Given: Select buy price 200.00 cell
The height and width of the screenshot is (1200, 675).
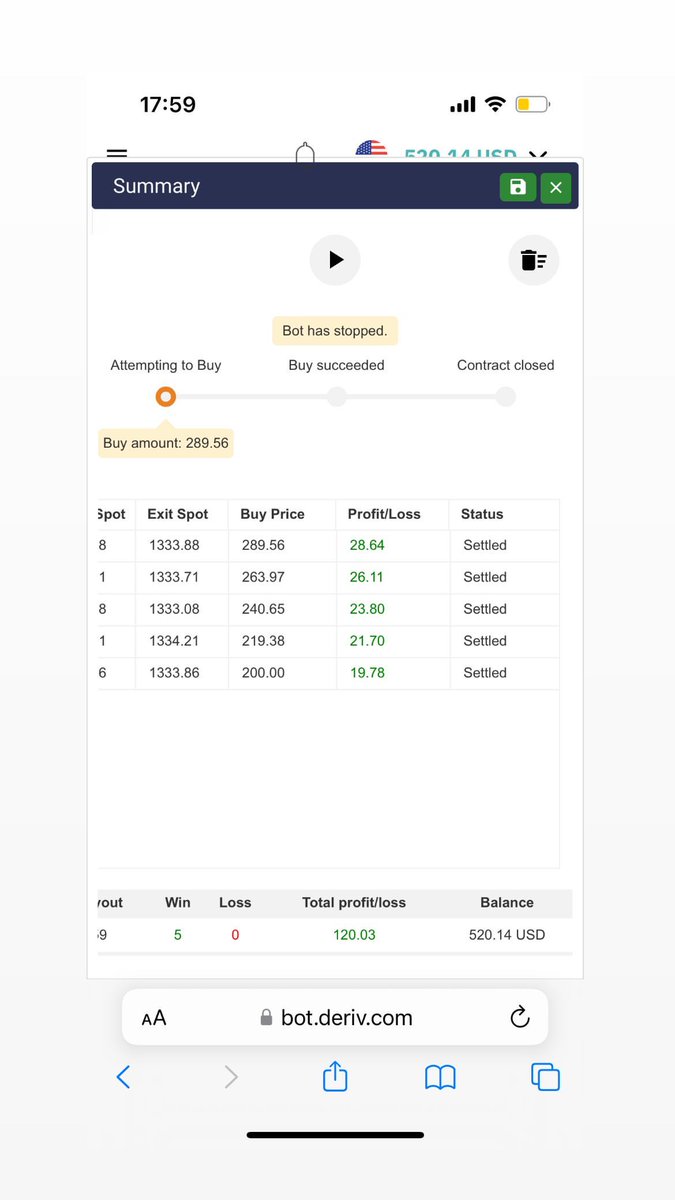Looking at the screenshot, I should 263,673.
